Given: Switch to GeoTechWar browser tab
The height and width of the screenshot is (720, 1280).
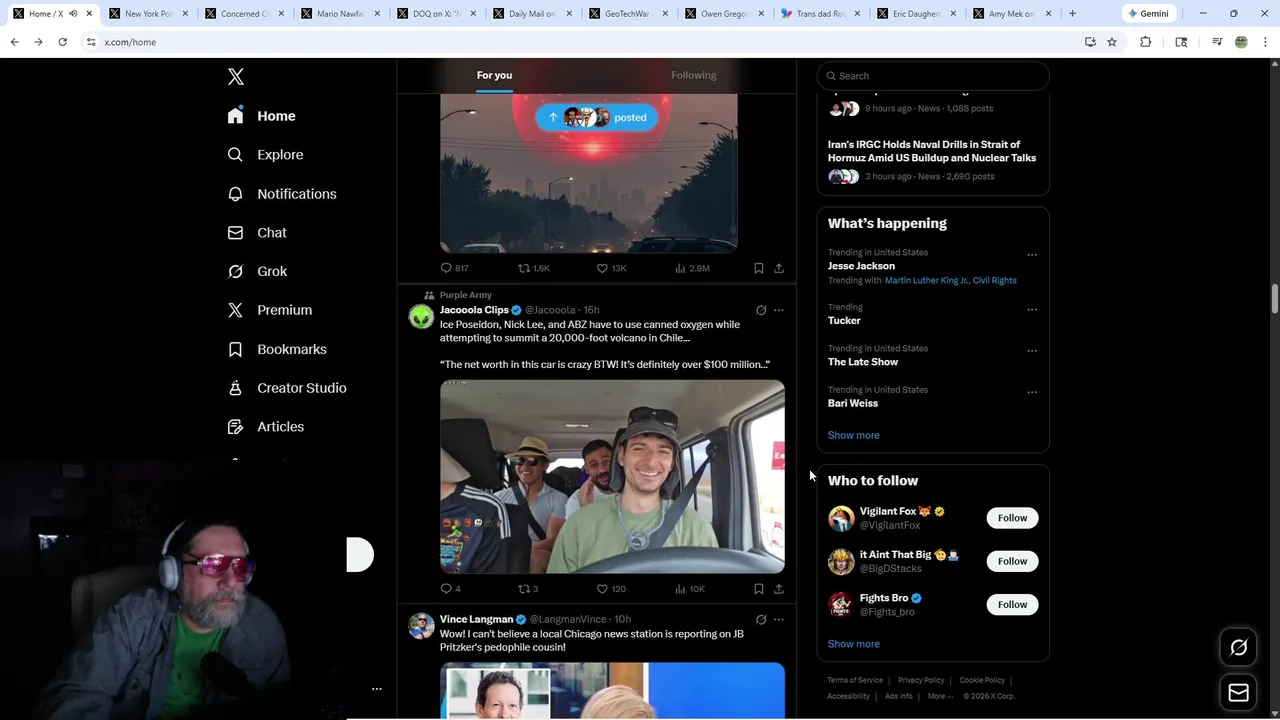Looking at the screenshot, I should (627, 14).
